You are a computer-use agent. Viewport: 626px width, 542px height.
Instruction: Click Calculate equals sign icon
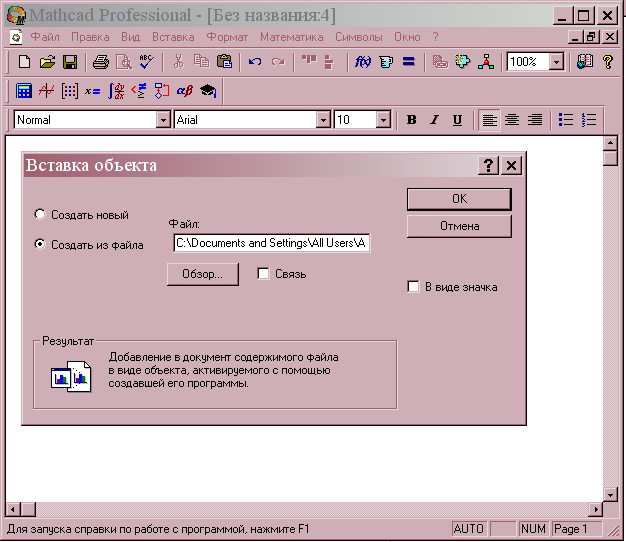click(x=409, y=62)
